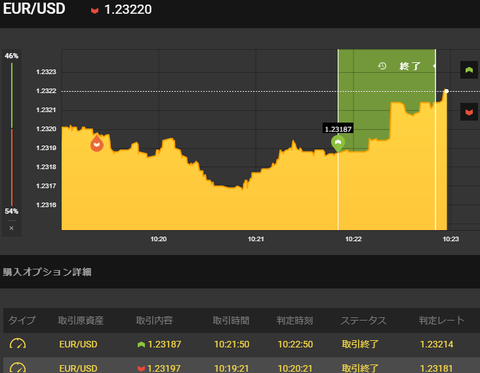The width and height of the screenshot is (480, 373).
Task: Click the EUR/USD title
Action: click(x=34, y=9)
